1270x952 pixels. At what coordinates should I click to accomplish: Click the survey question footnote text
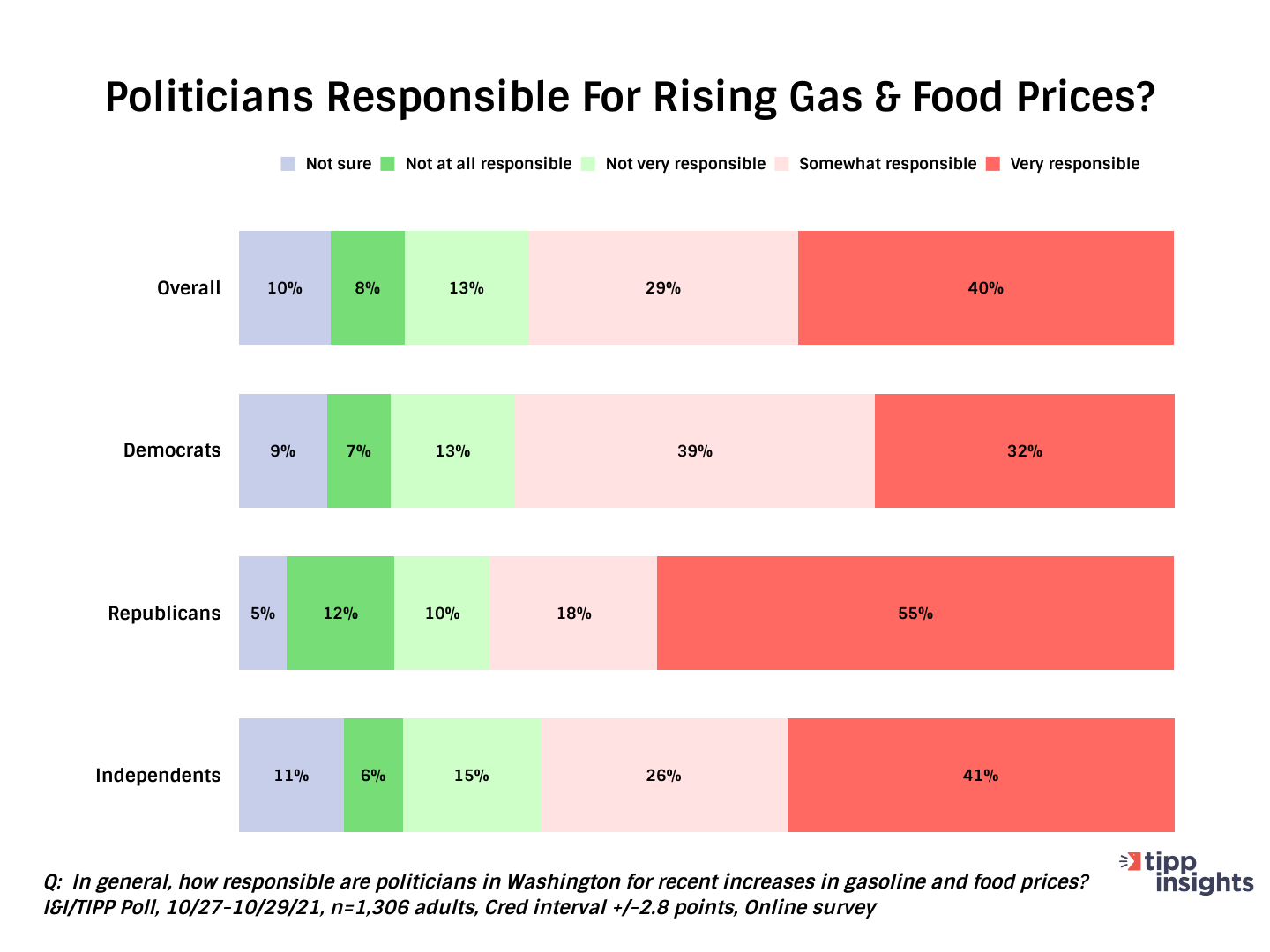[565, 881]
